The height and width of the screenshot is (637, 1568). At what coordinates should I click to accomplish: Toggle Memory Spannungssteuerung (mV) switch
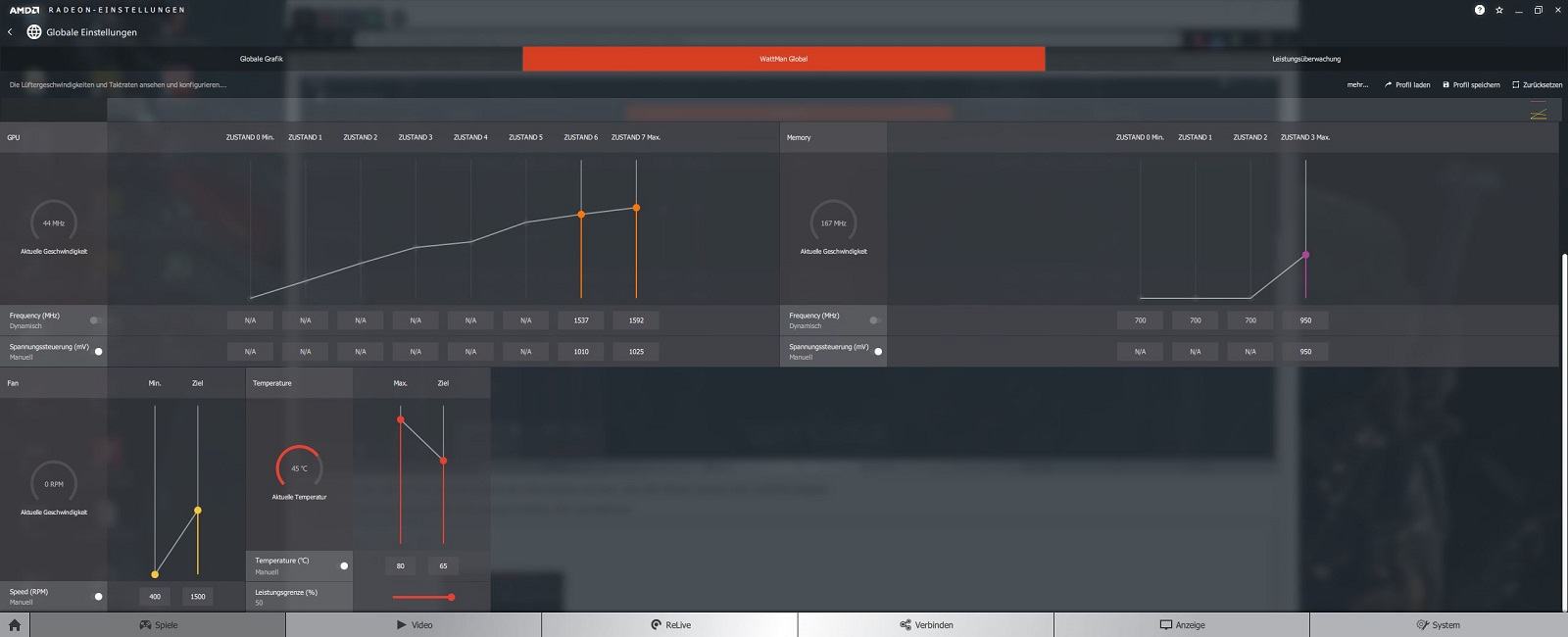(876, 351)
